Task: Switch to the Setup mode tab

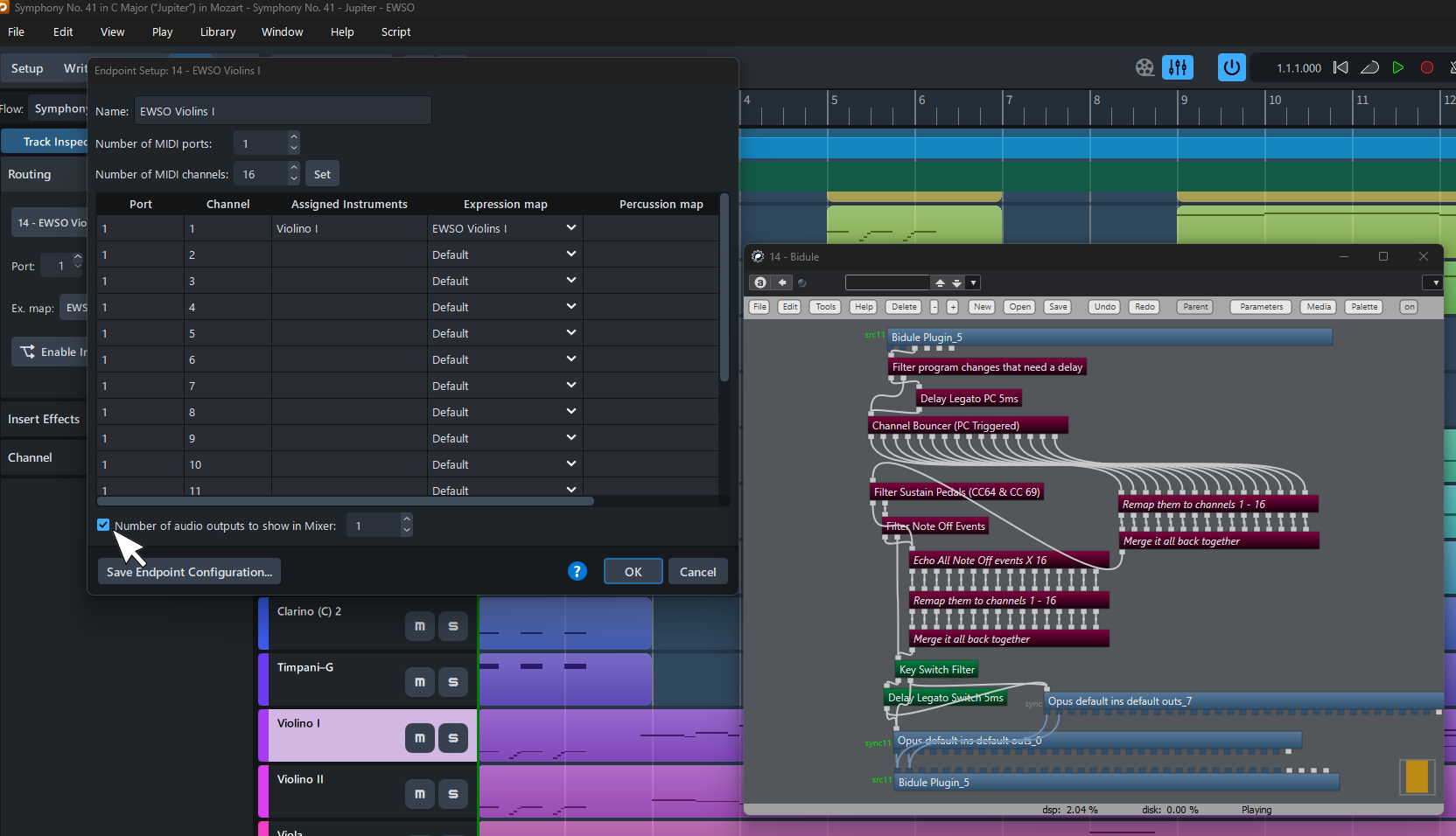Action: point(27,68)
